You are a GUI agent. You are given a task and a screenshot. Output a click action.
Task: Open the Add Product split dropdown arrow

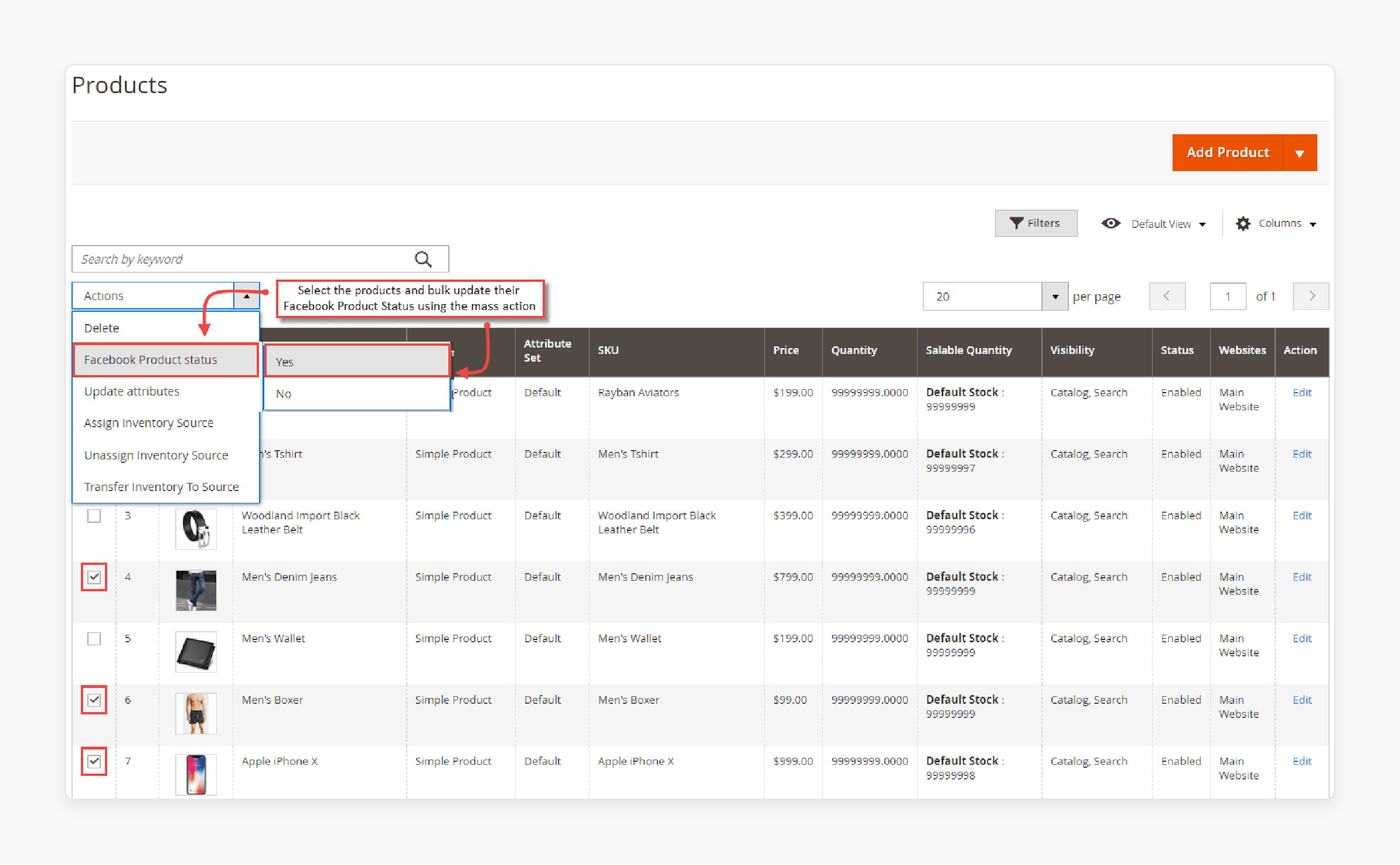1300,152
